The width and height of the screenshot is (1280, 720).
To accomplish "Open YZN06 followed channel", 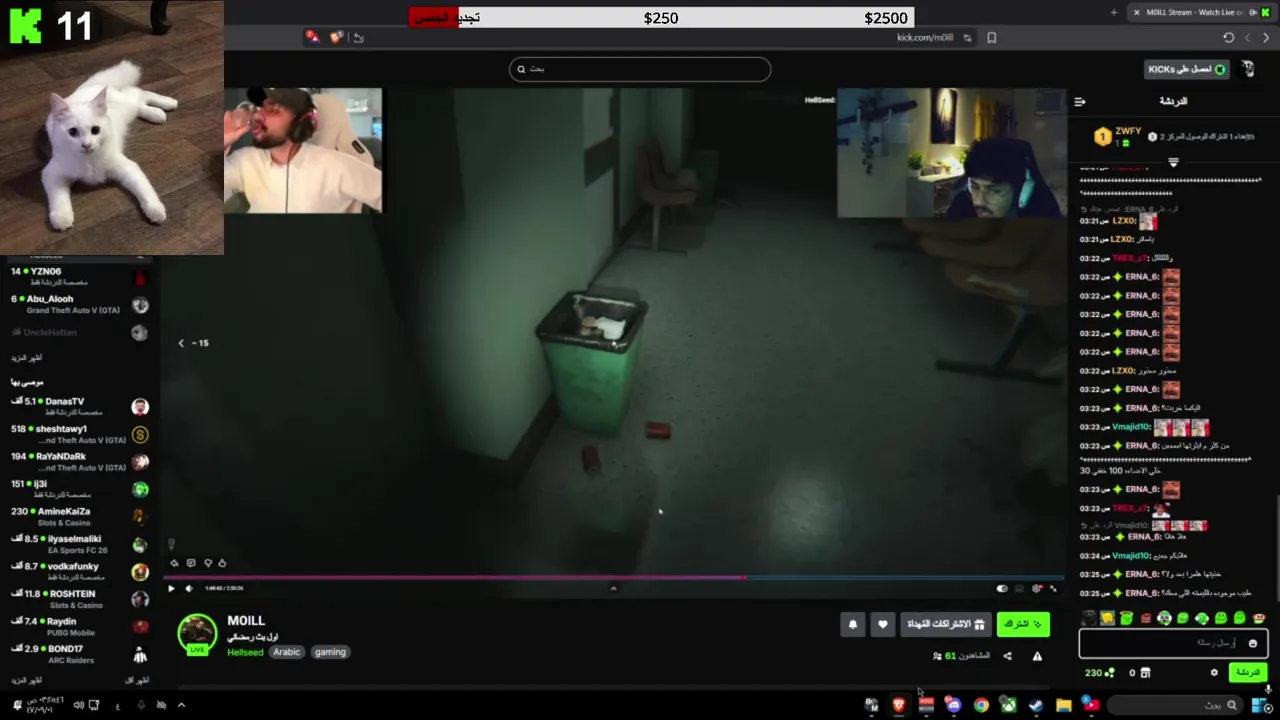I will click(80, 276).
